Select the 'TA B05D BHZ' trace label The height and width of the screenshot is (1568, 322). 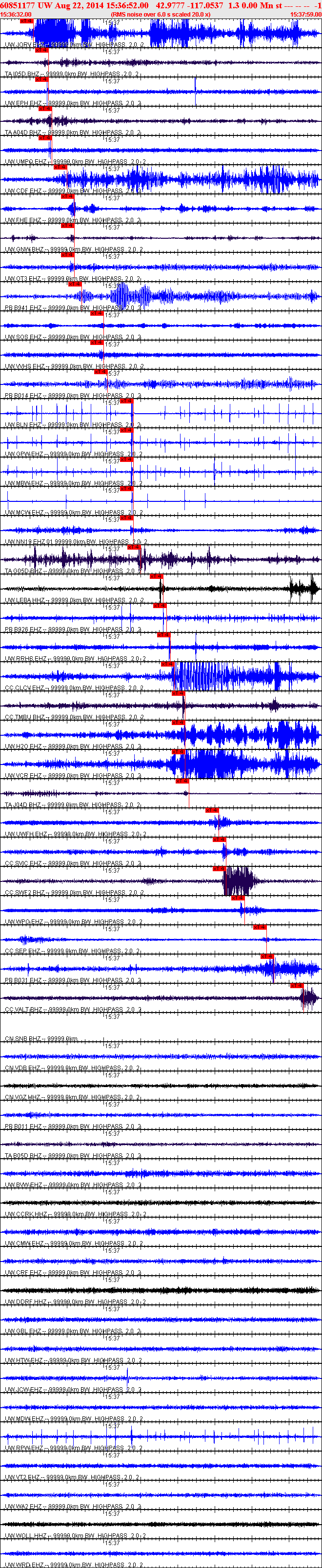pyautogui.click(x=73, y=1155)
